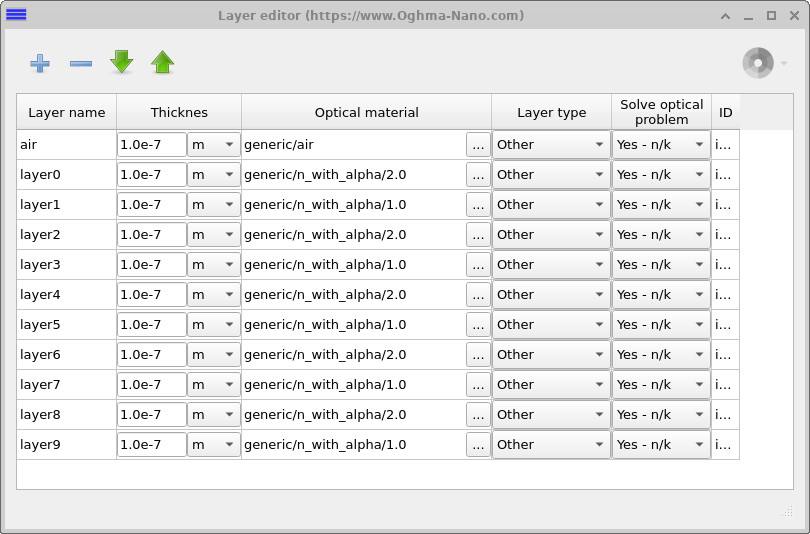
Task: Open Solve optical problem dropdown for layer5
Action: 660,325
